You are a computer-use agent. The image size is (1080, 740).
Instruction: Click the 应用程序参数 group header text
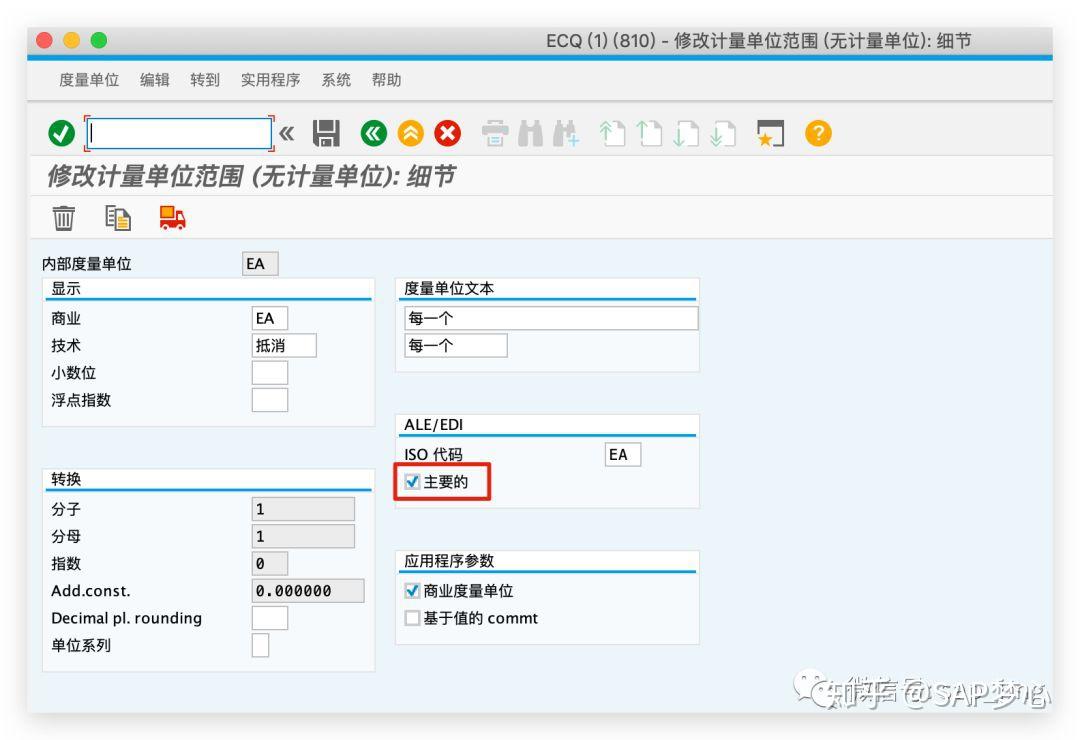click(449, 561)
